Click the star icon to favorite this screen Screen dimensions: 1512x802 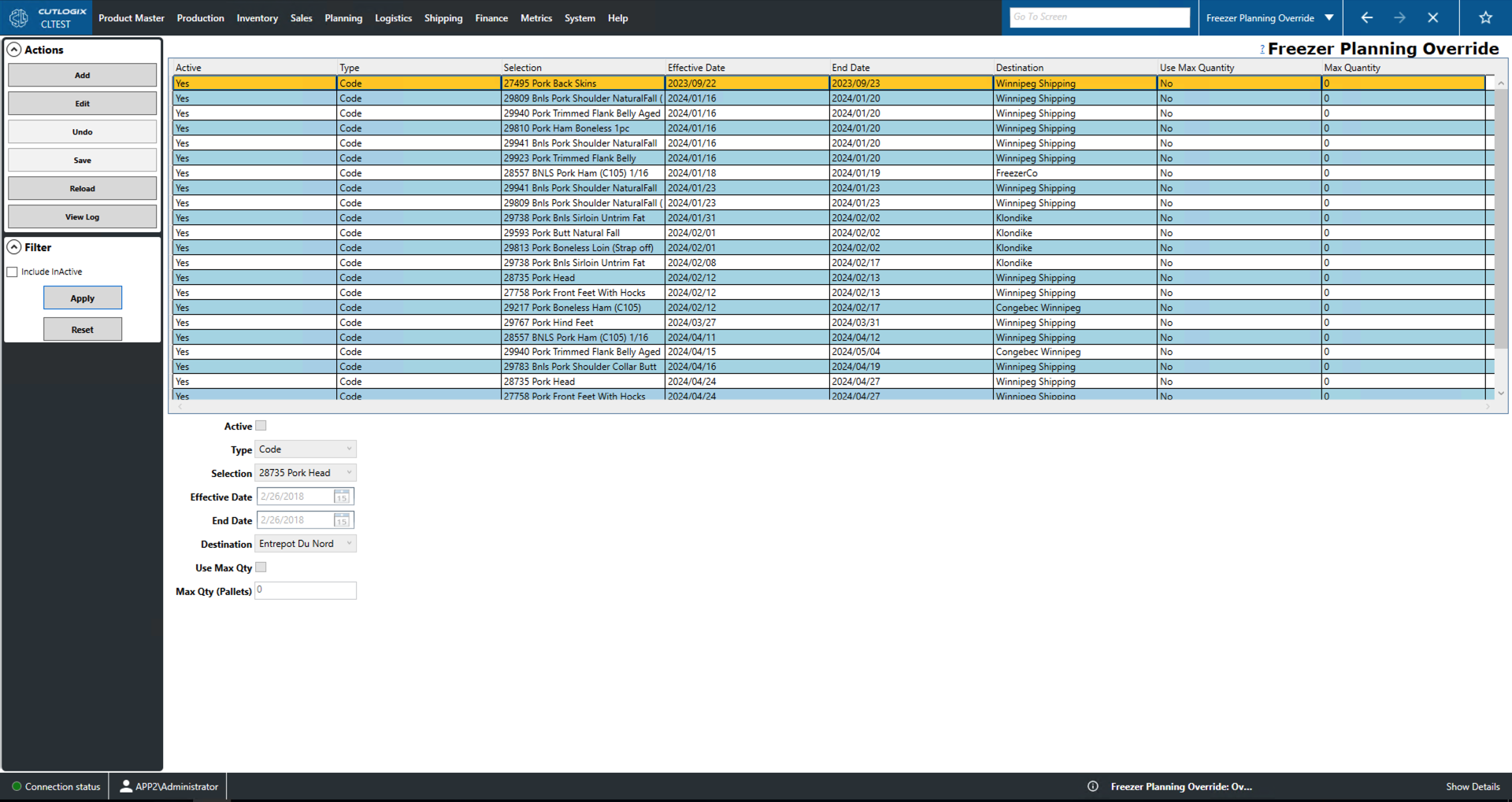1485,17
